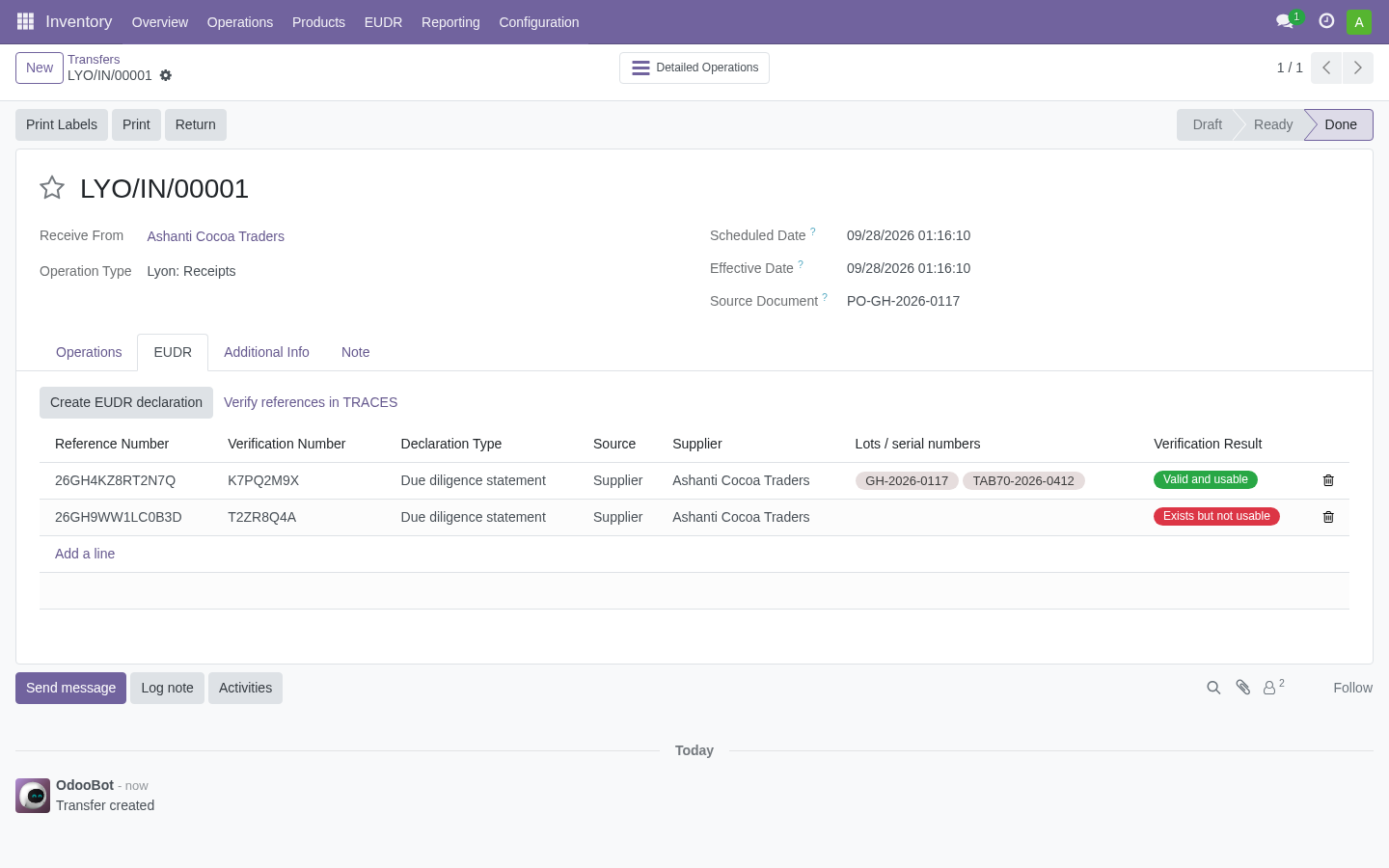
Task: Mark transfer as favorite with the star
Action: (x=52, y=188)
